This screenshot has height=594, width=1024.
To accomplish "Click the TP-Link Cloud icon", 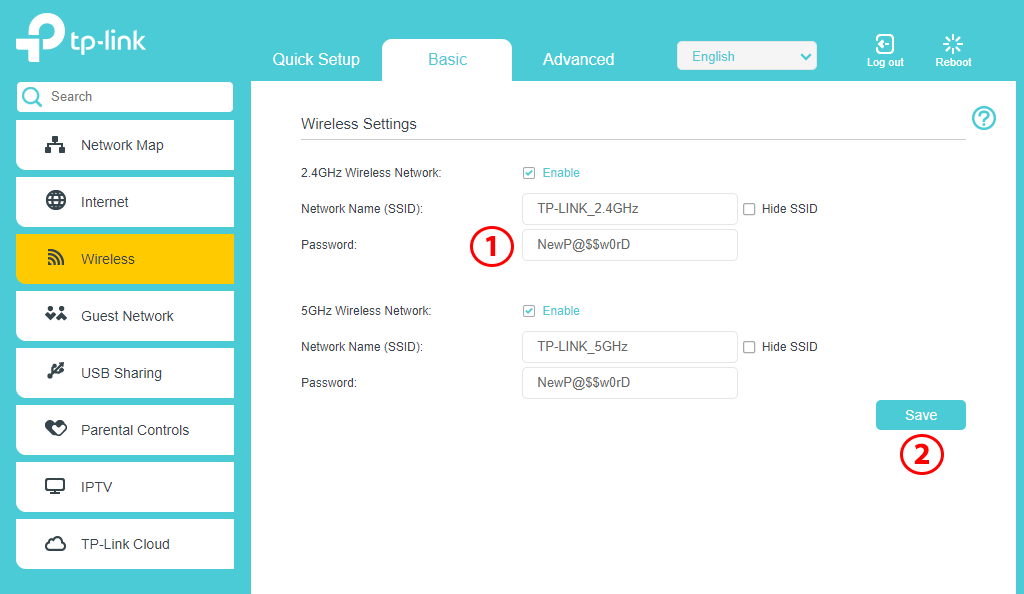I will pos(56,544).
